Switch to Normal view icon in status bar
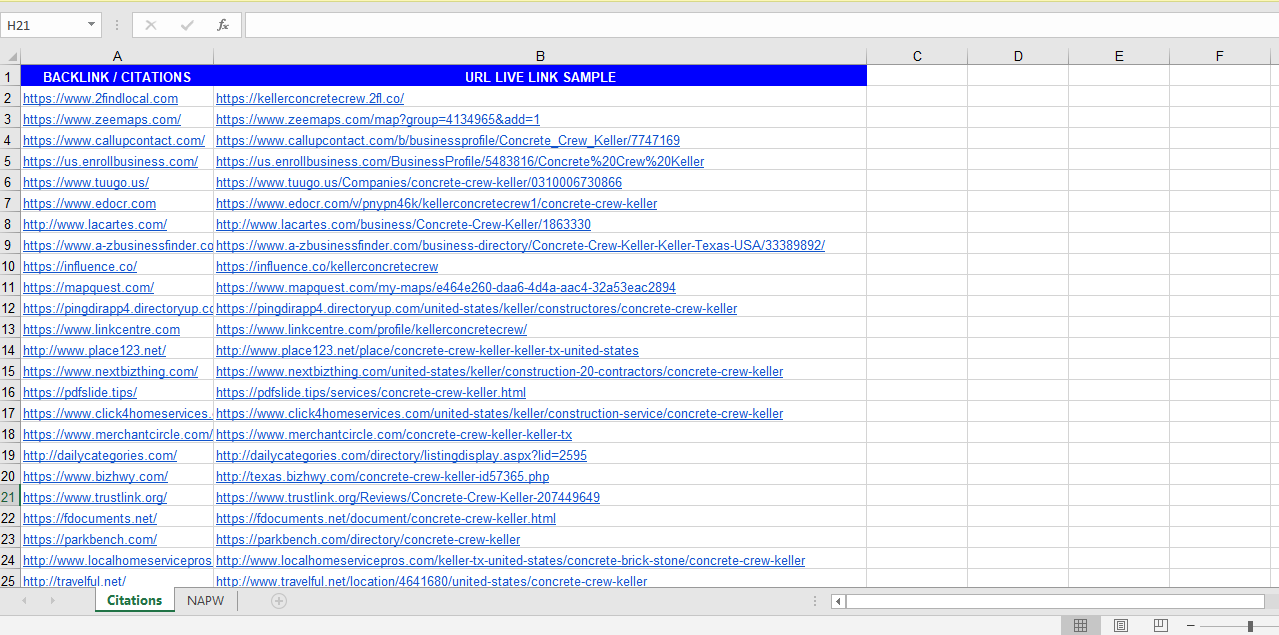Image resolution: width=1279 pixels, height=635 pixels. (1080, 626)
